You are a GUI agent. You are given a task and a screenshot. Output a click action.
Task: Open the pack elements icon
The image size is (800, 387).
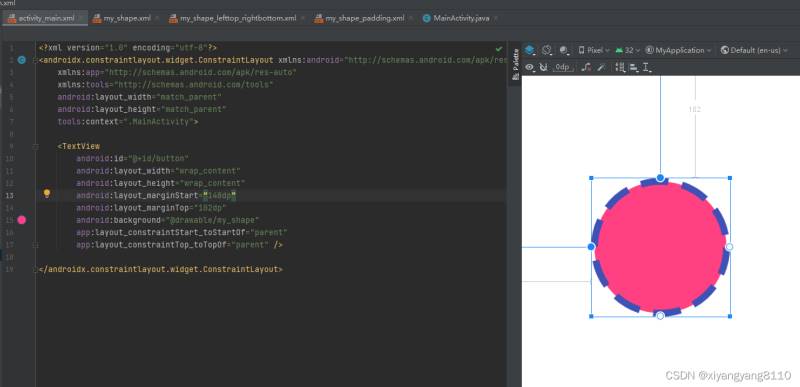click(620, 67)
